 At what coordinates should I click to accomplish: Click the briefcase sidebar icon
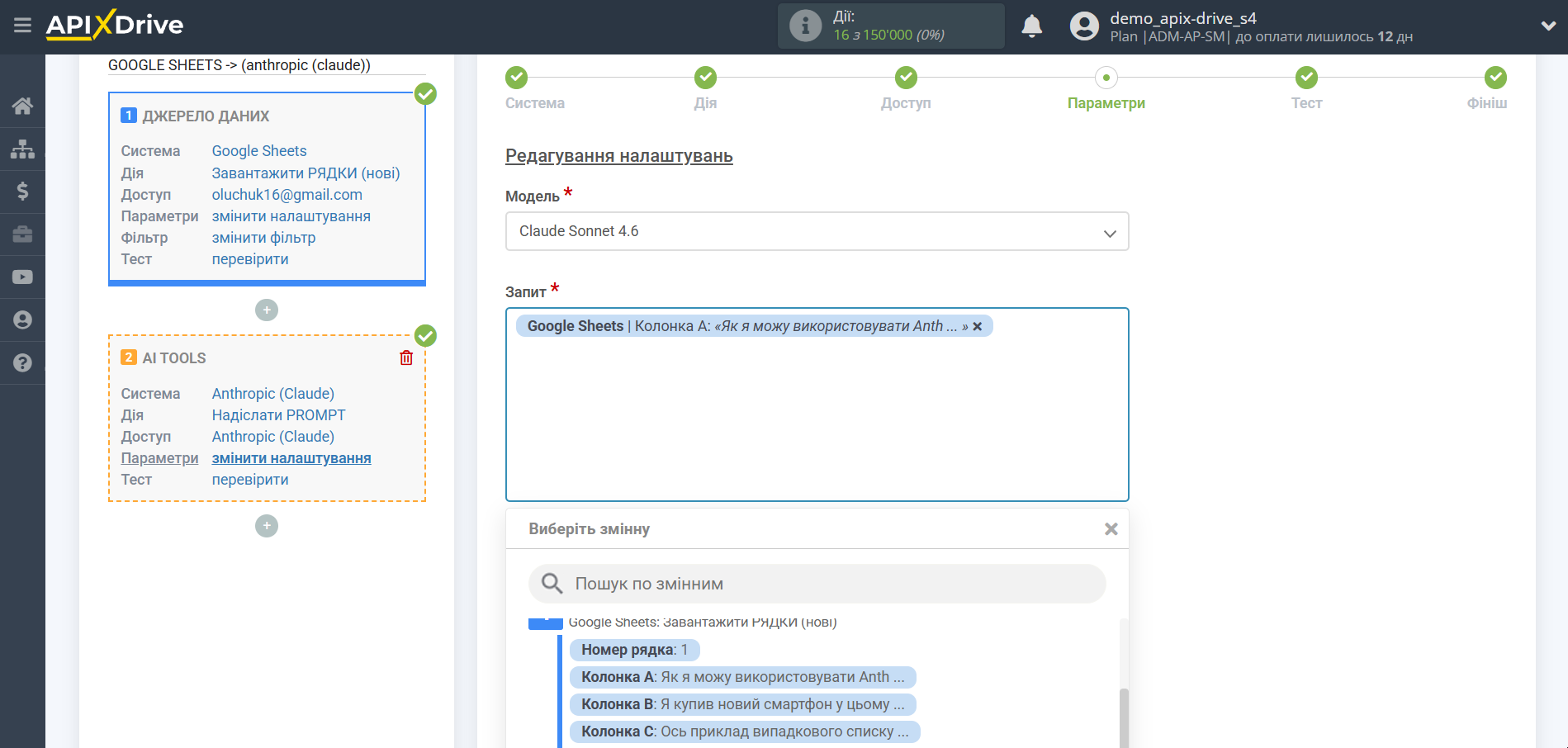coord(22,234)
